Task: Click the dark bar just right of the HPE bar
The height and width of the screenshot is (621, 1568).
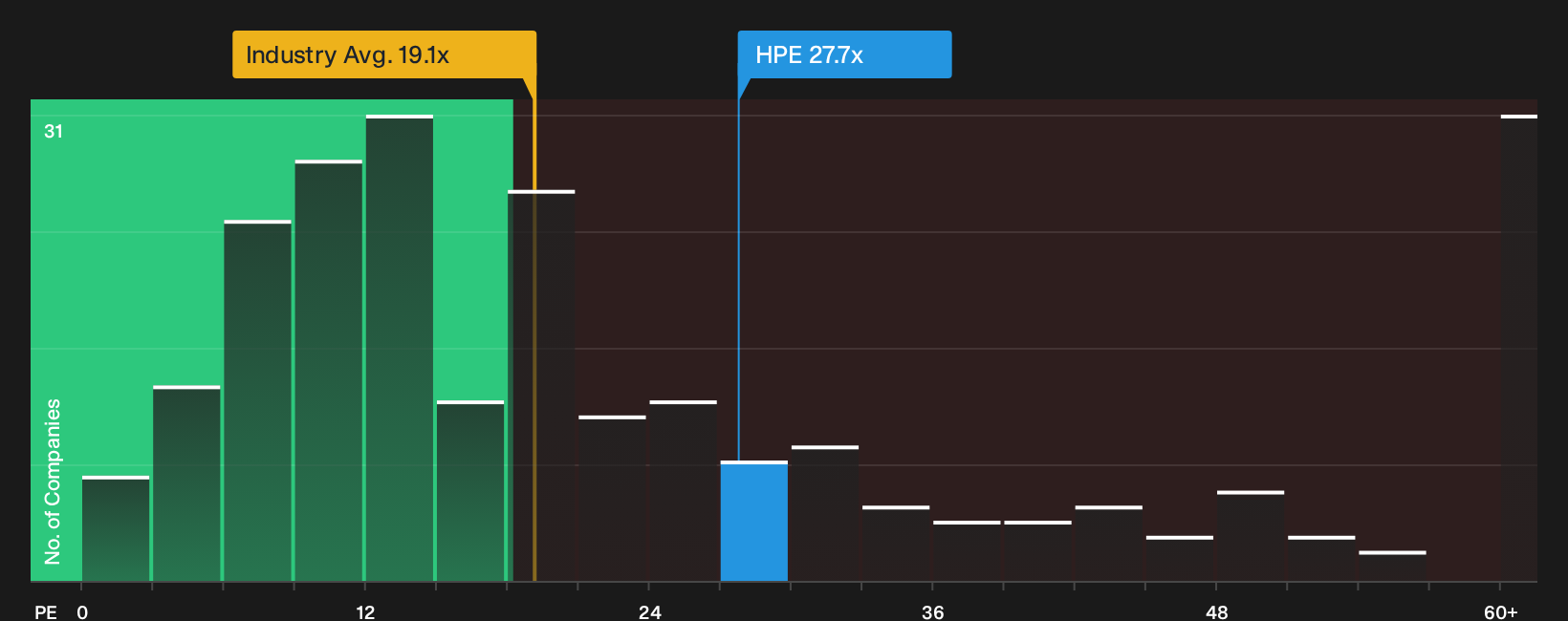Action: [825, 514]
